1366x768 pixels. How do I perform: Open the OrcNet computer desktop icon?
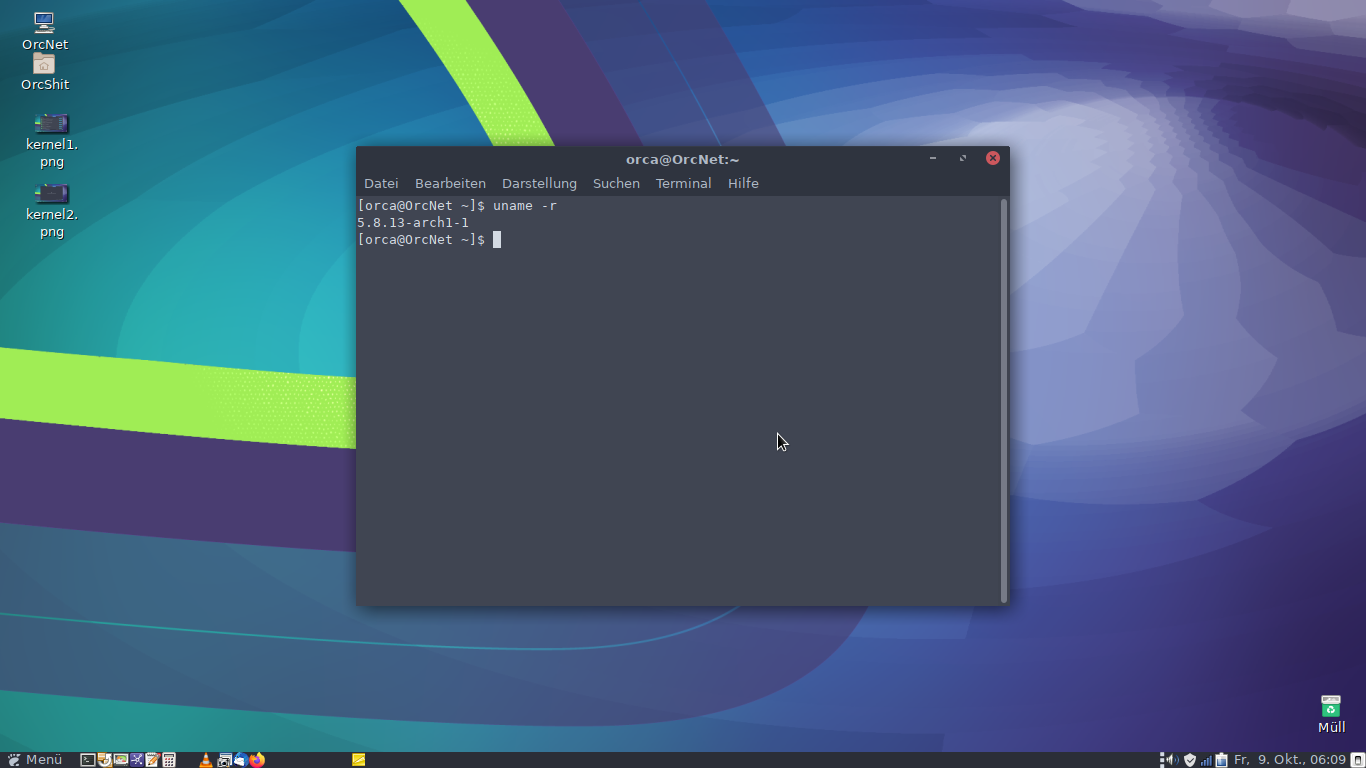(x=44, y=31)
